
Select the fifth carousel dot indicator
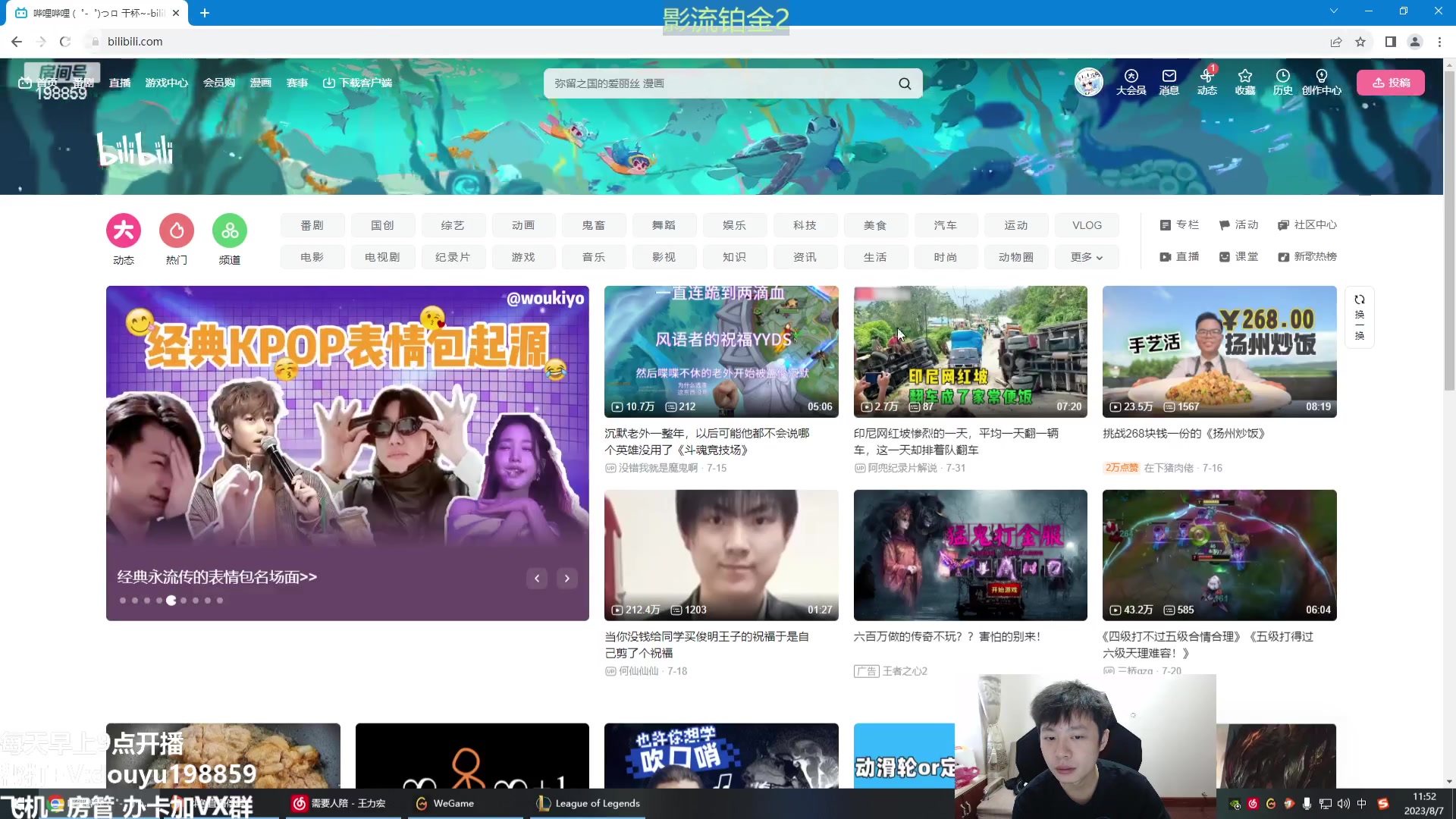point(171,600)
